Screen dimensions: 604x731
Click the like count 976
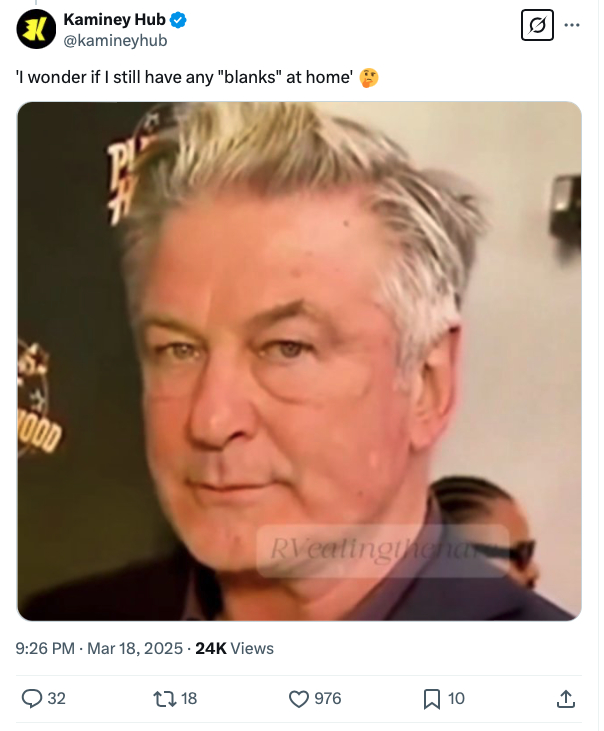[x=328, y=698]
